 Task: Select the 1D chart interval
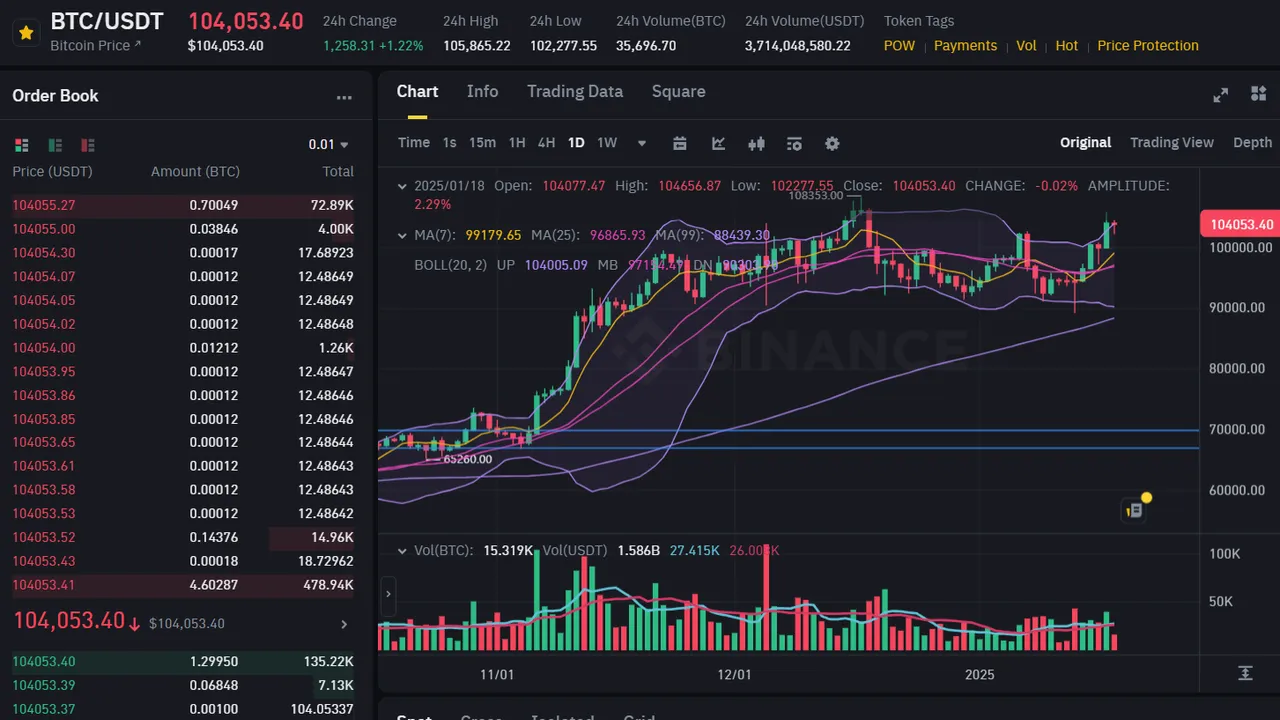576,142
